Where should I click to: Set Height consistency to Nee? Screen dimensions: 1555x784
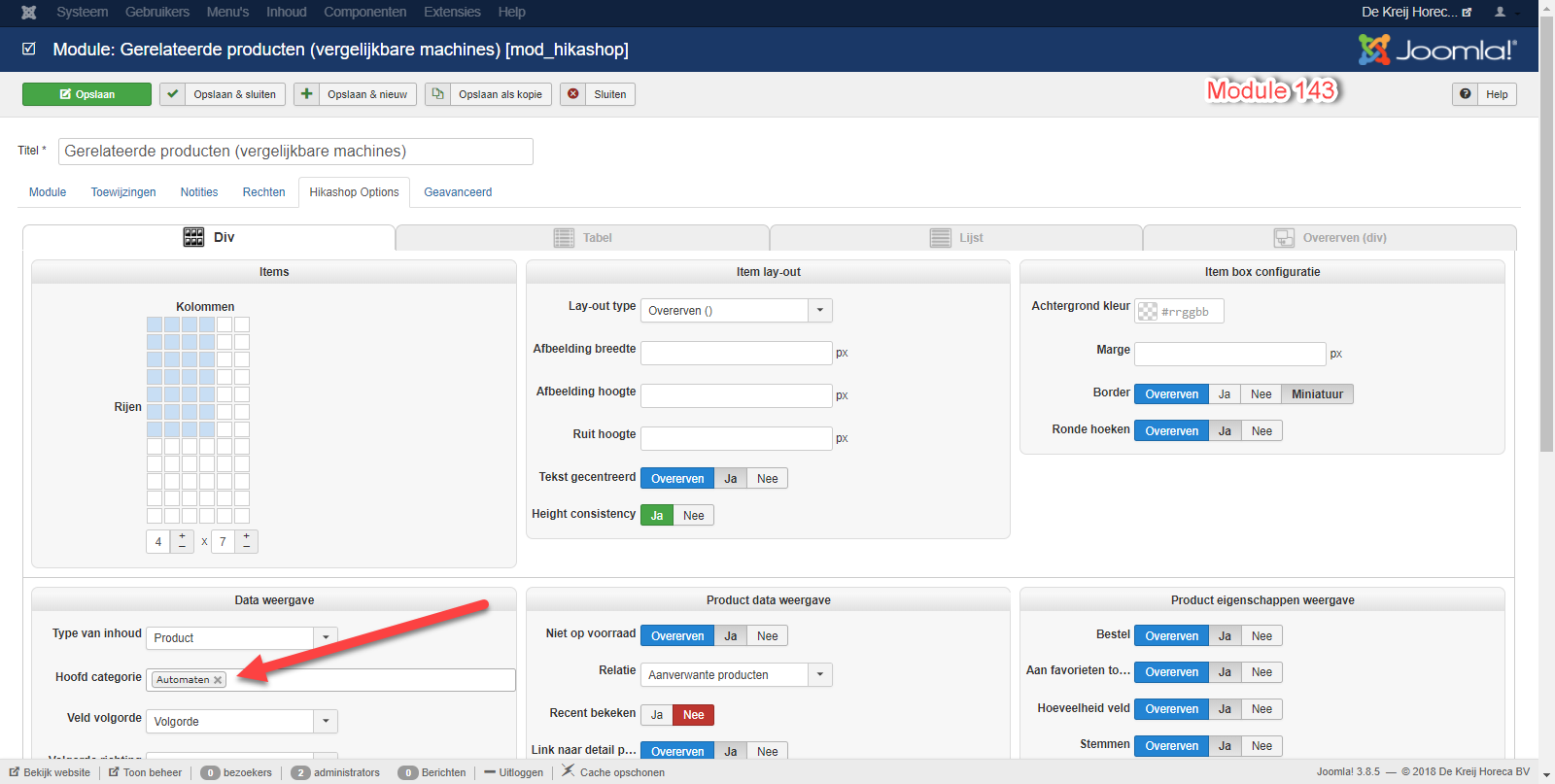click(x=694, y=516)
